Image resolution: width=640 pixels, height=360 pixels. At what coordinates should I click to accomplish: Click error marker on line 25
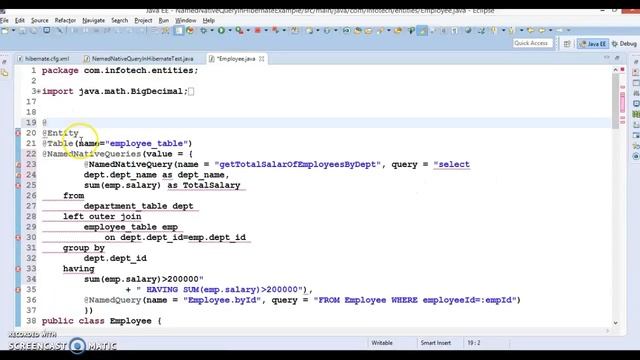click(18, 185)
